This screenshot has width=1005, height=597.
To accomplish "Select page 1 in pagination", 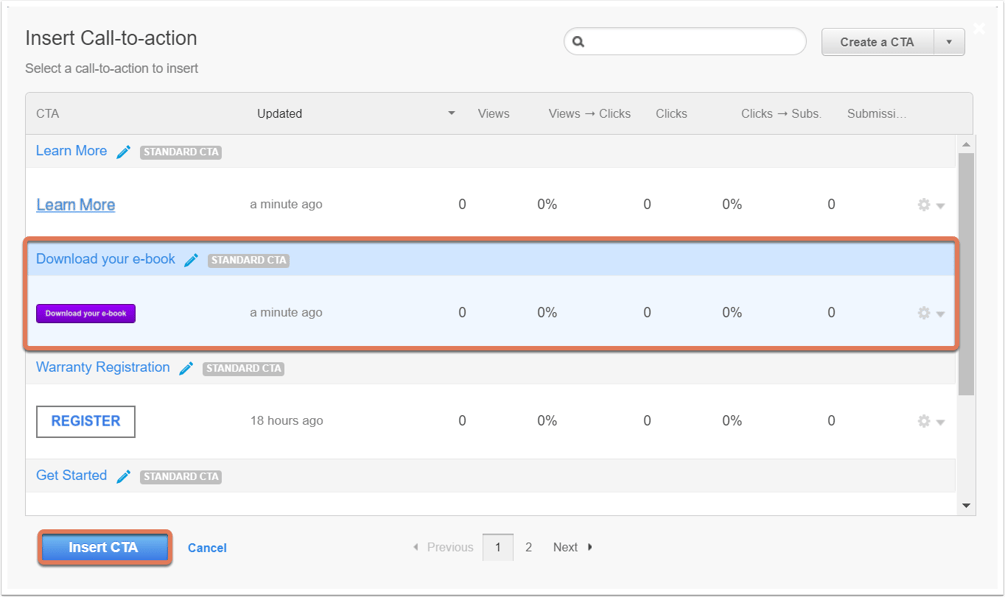I will click(498, 547).
